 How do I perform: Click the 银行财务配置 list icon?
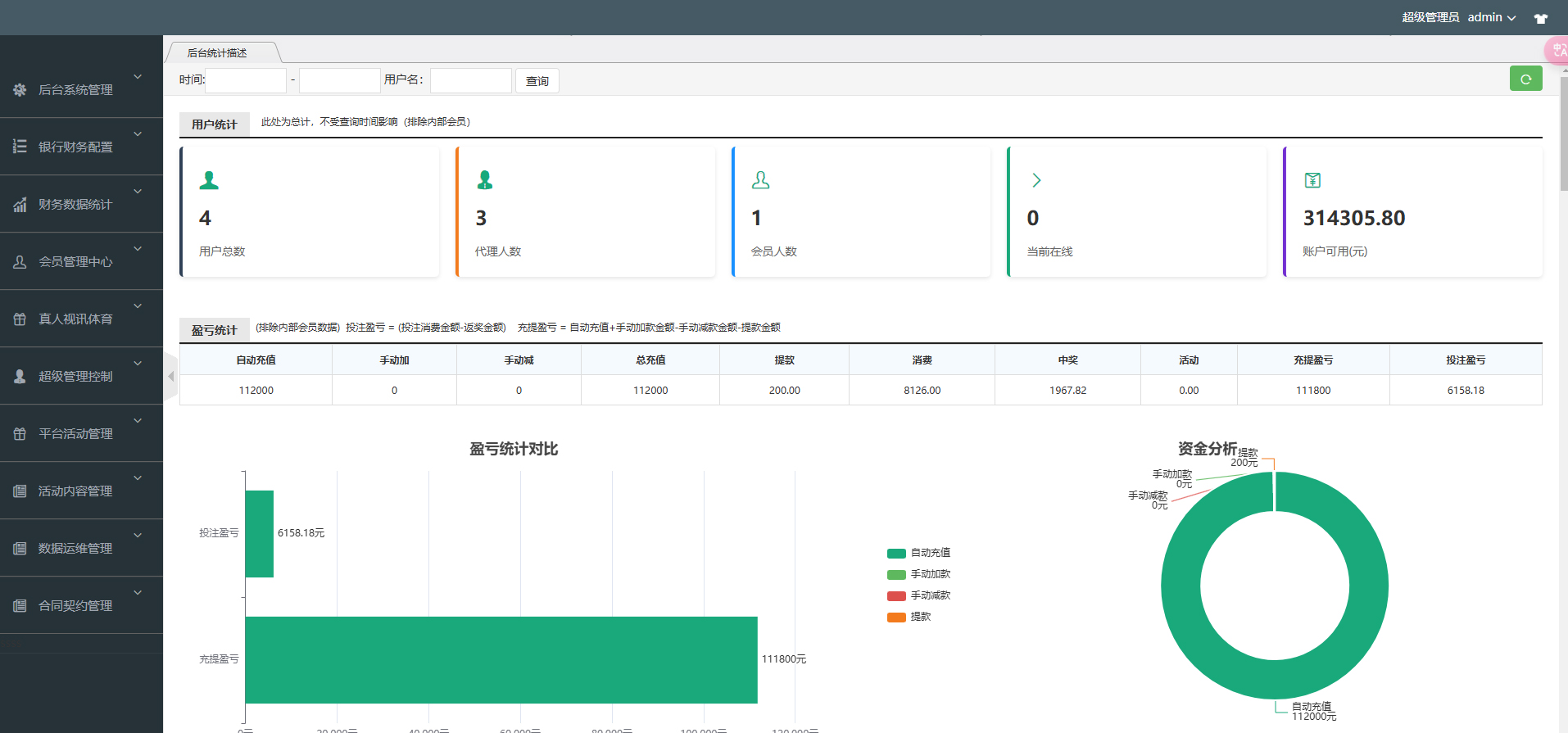point(20,147)
